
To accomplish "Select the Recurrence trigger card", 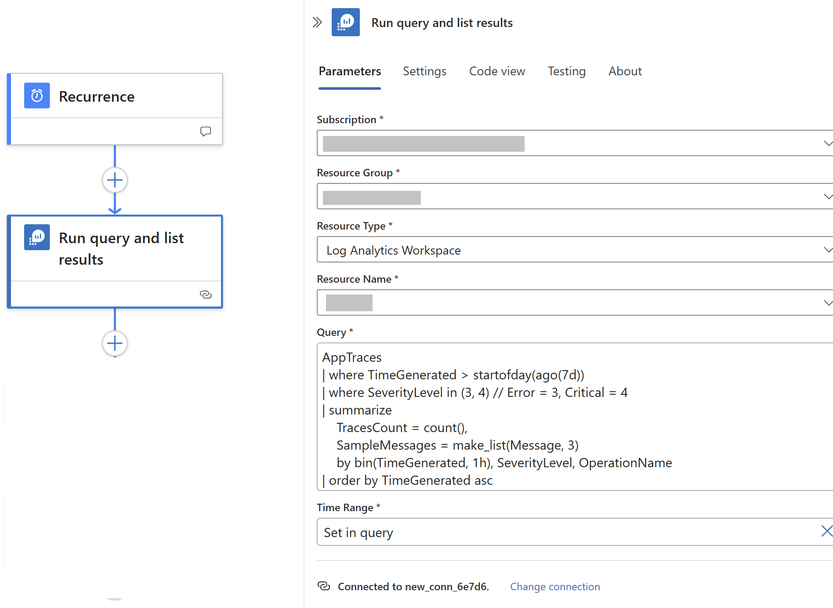I will click(x=115, y=109).
